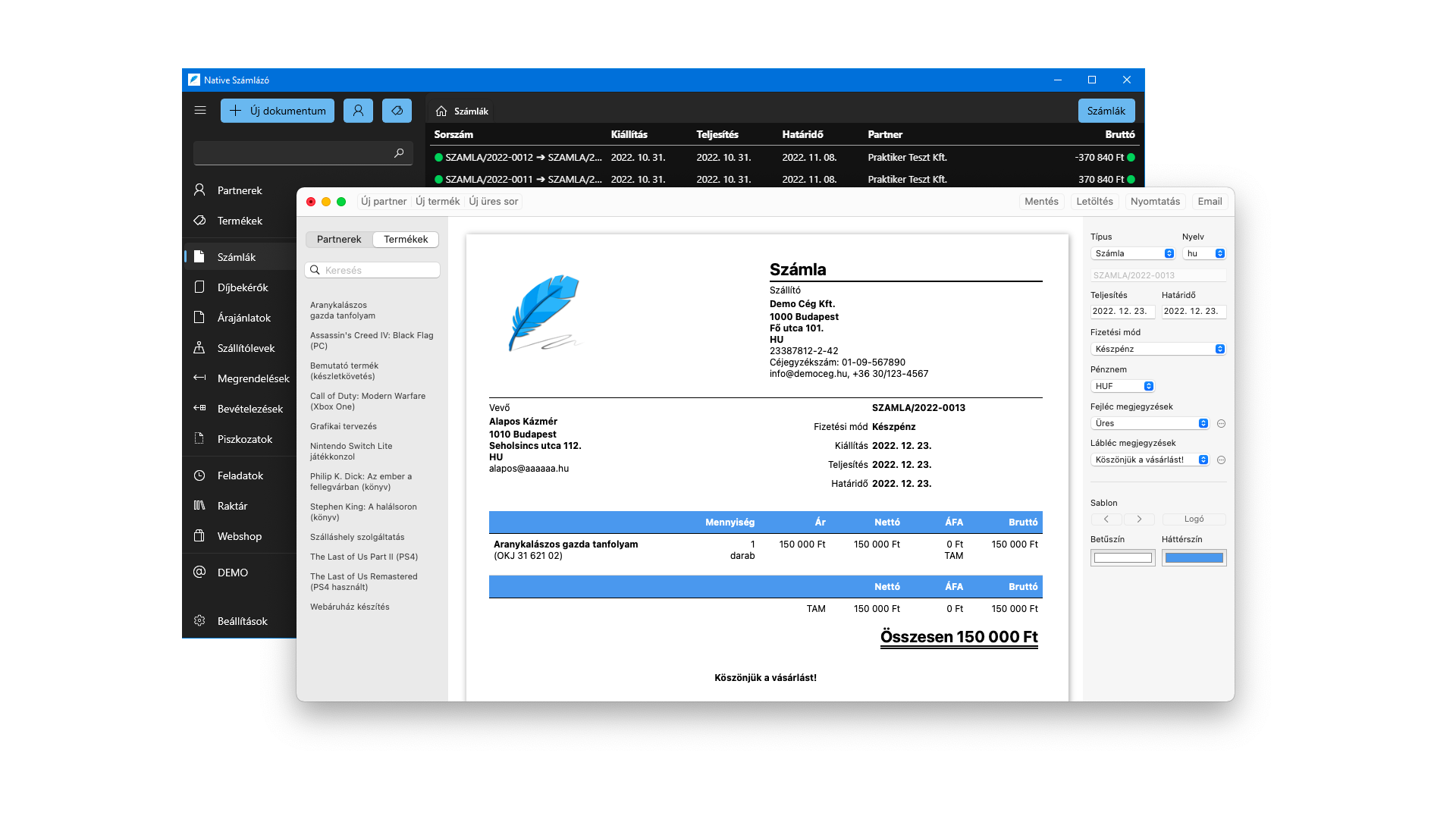Open Beállítások settings gear
This screenshot has width=1456, height=819.
(x=199, y=620)
